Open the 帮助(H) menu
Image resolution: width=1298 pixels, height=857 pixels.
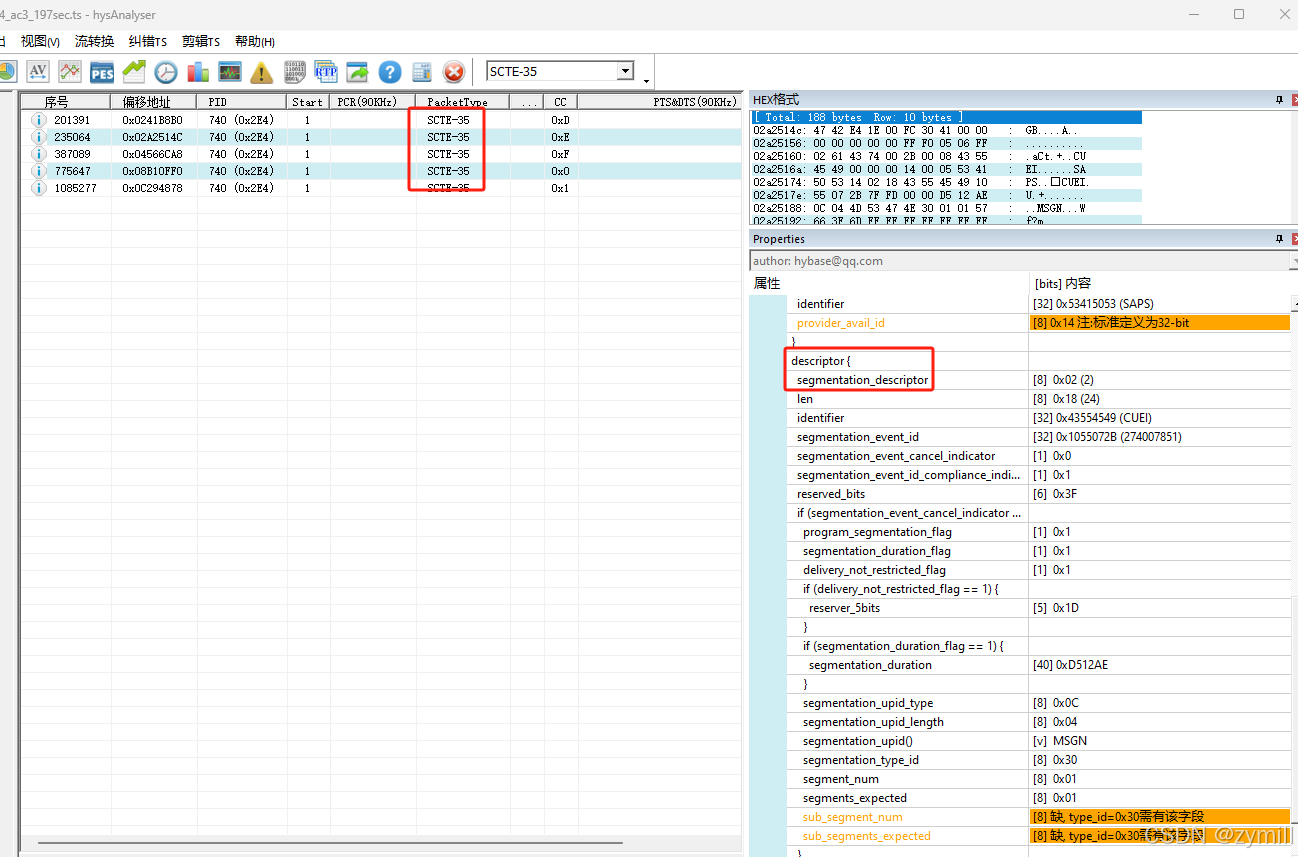click(255, 41)
